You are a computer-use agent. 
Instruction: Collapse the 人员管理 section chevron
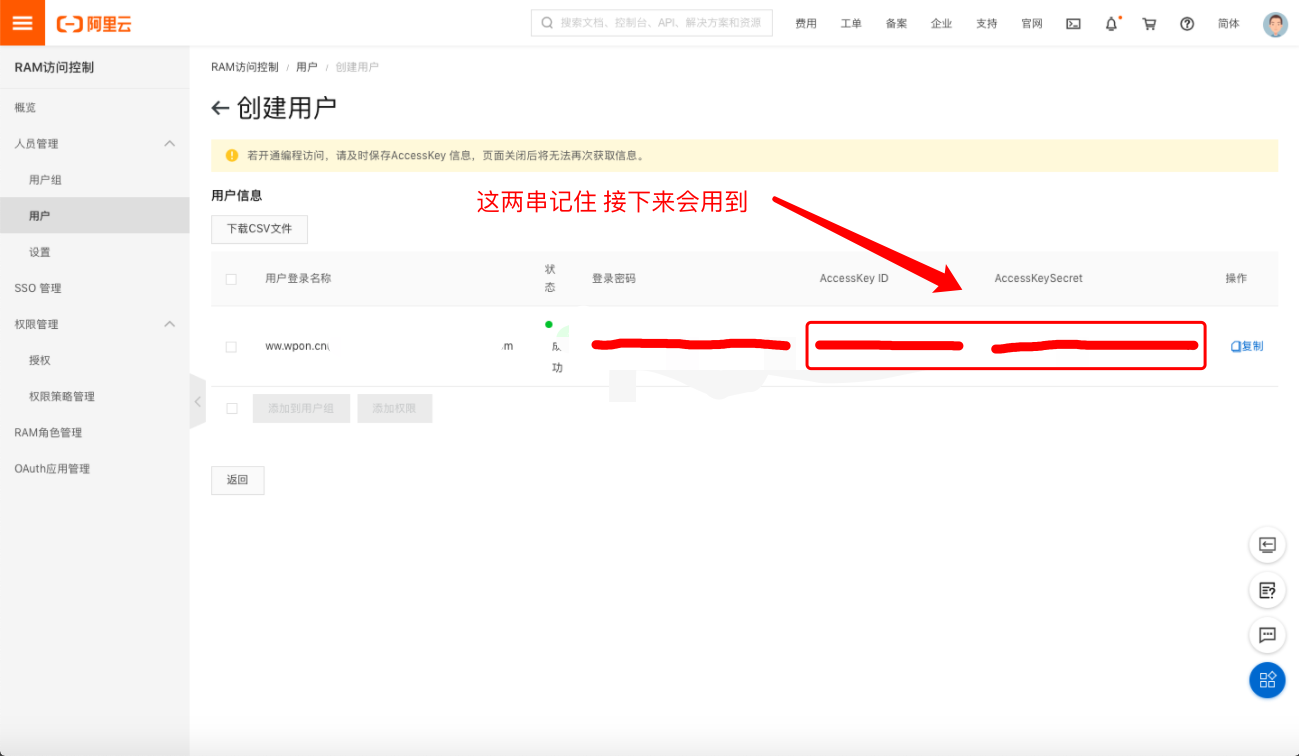tap(170, 143)
